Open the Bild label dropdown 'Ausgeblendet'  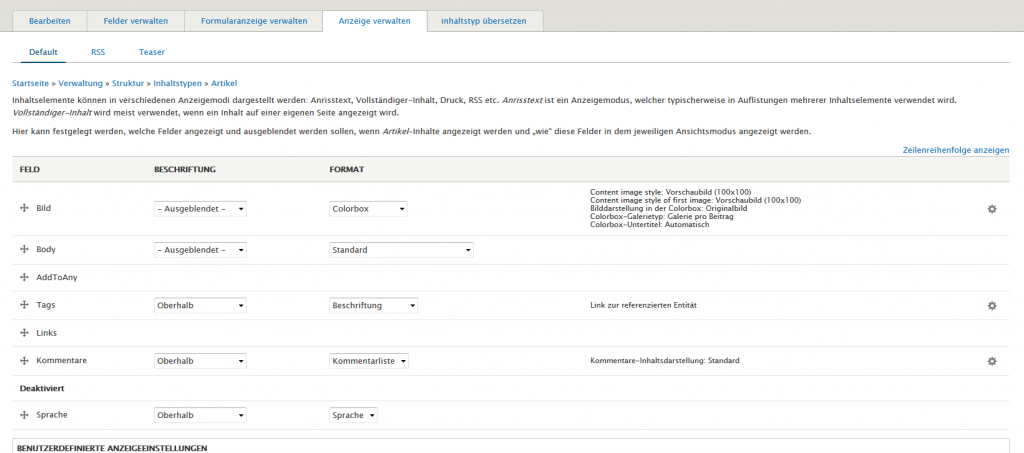tap(200, 209)
